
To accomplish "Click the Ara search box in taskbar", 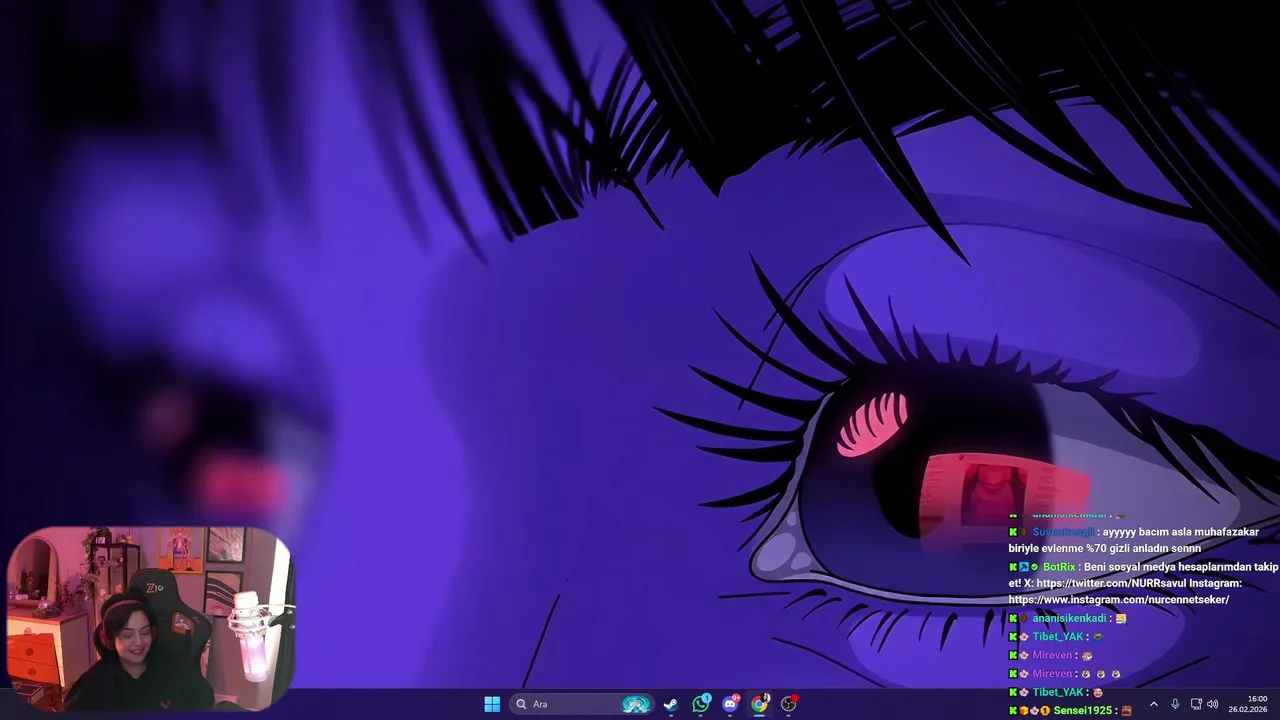I will coord(582,704).
